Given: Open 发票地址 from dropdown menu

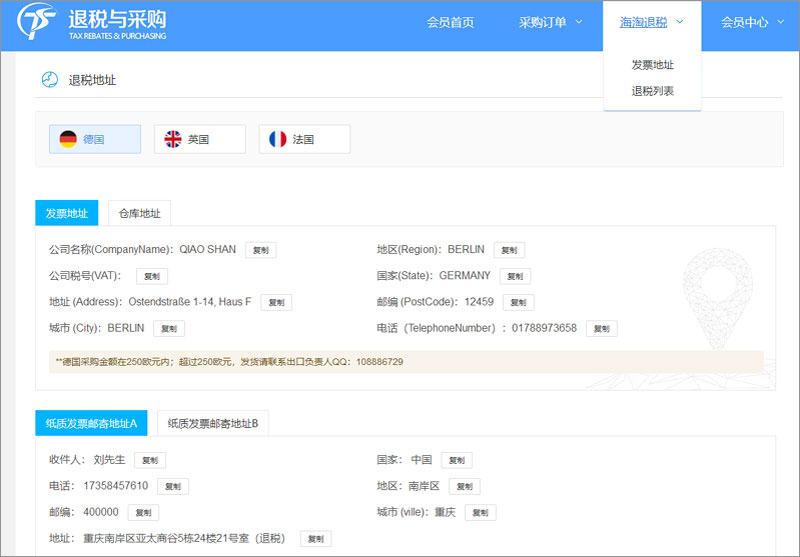Looking at the screenshot, I should pyautogui.click(x=652, y=65).
